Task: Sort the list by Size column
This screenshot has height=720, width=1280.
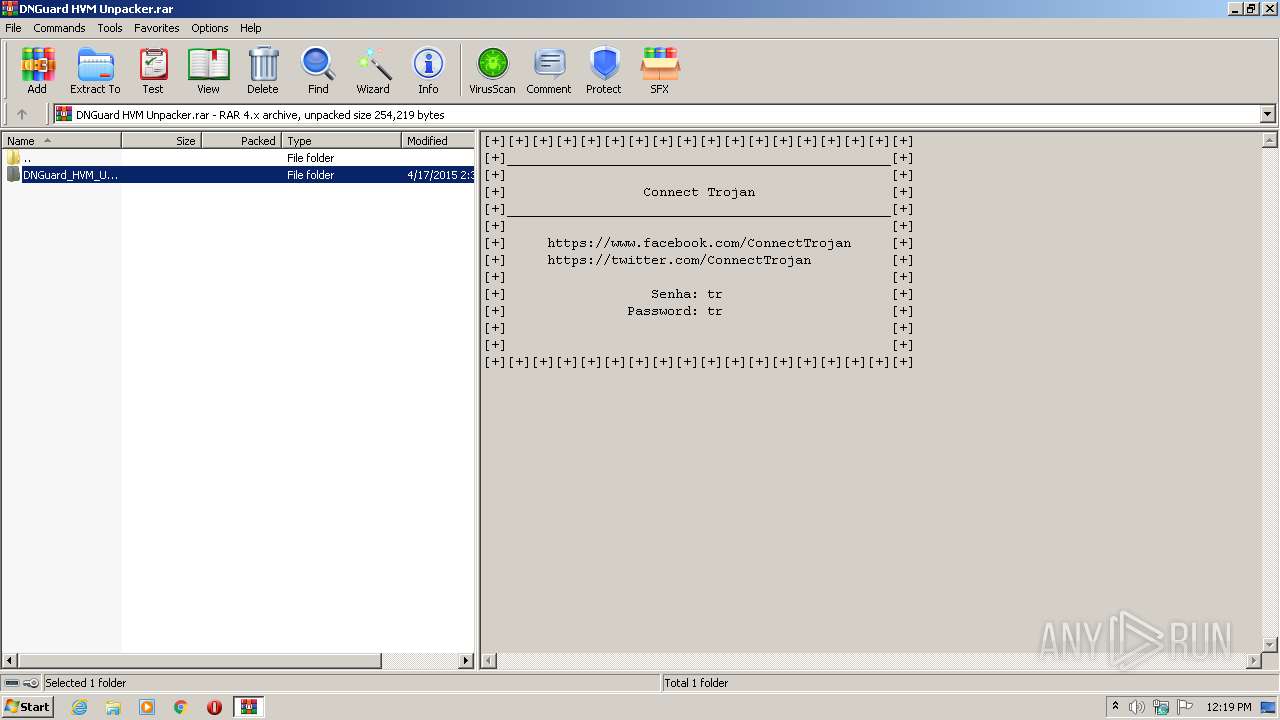Action: point(161,141)
